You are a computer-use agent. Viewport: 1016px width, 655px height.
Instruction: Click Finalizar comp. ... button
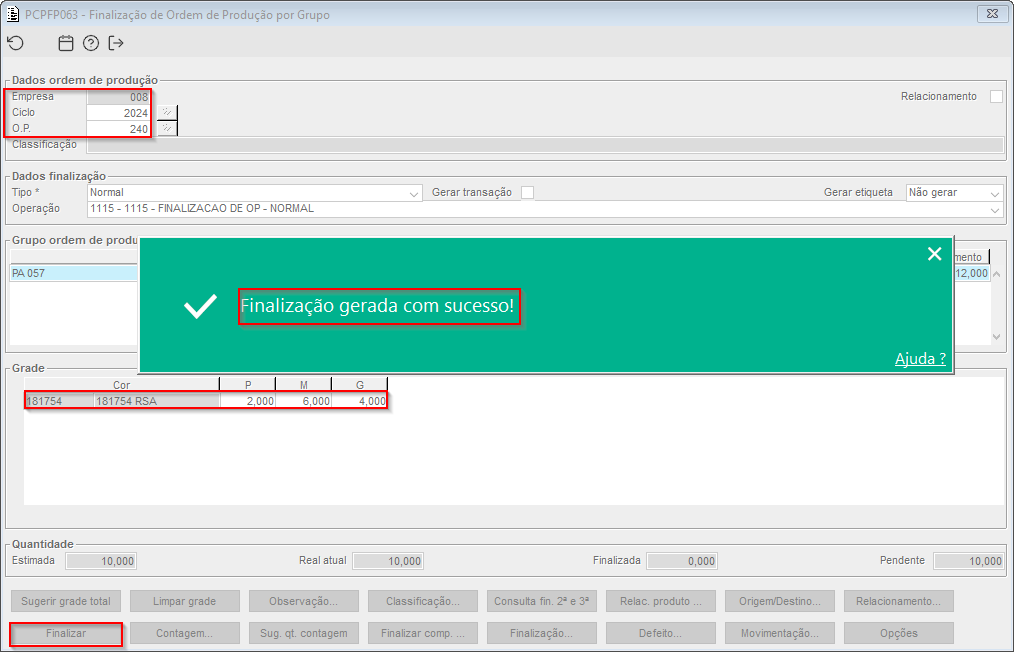[x=423, y=633]
